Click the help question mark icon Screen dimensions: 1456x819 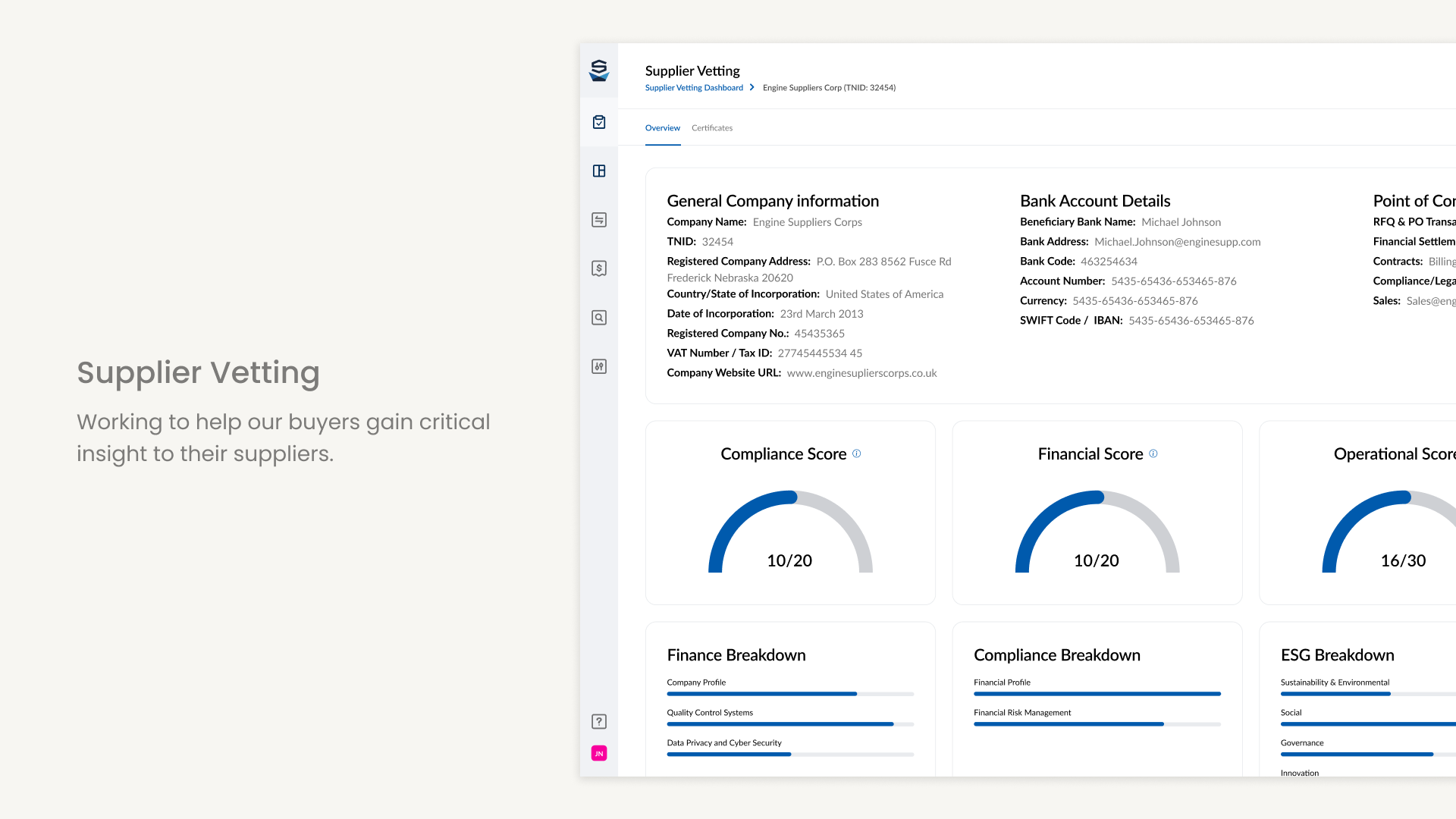[x=599, y=721]
